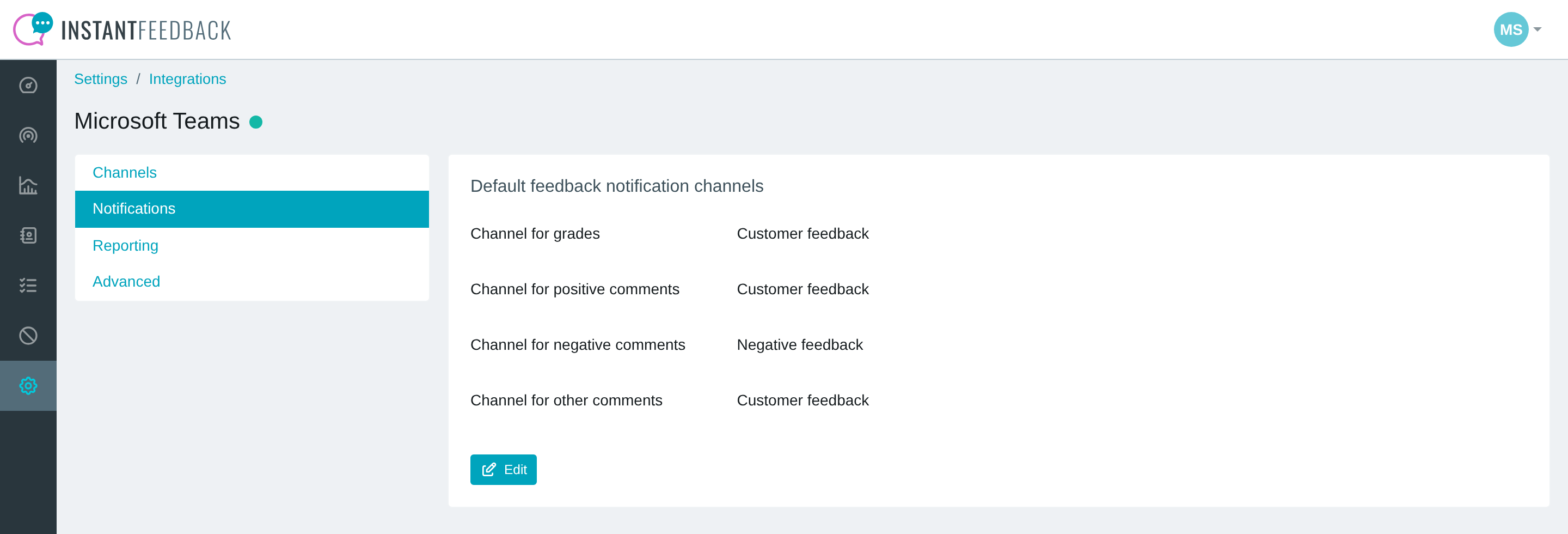Open the broadcast signal icon in sidebar
This screenshot has height=534, width=1568.
28,135
